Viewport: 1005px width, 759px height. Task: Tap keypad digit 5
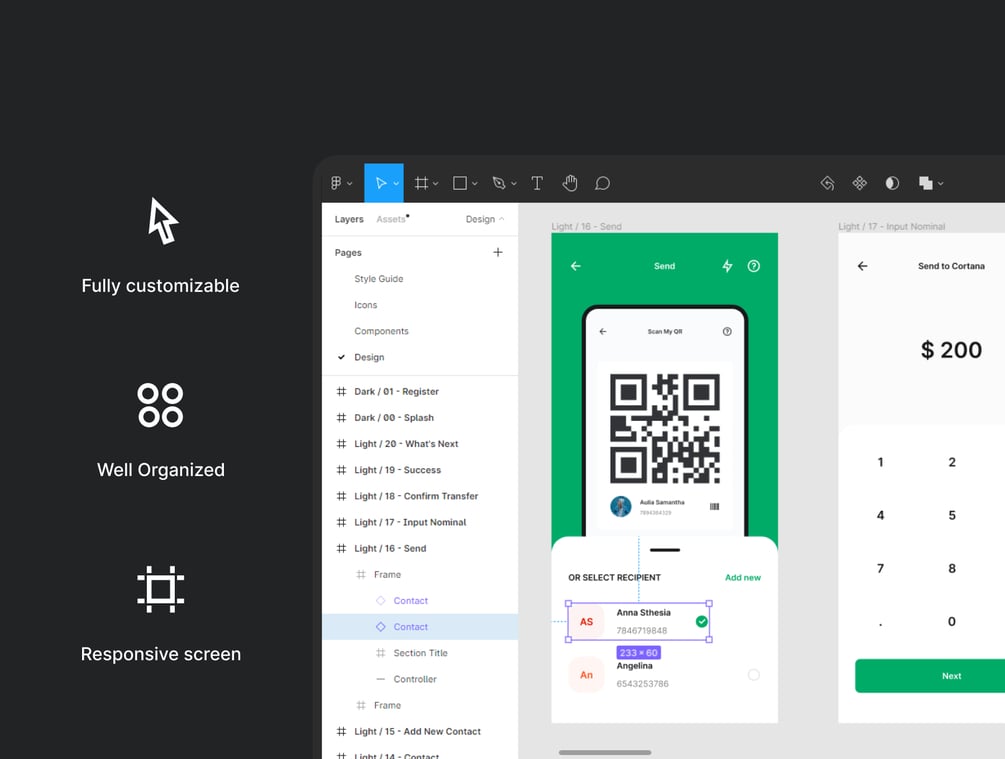952,515
